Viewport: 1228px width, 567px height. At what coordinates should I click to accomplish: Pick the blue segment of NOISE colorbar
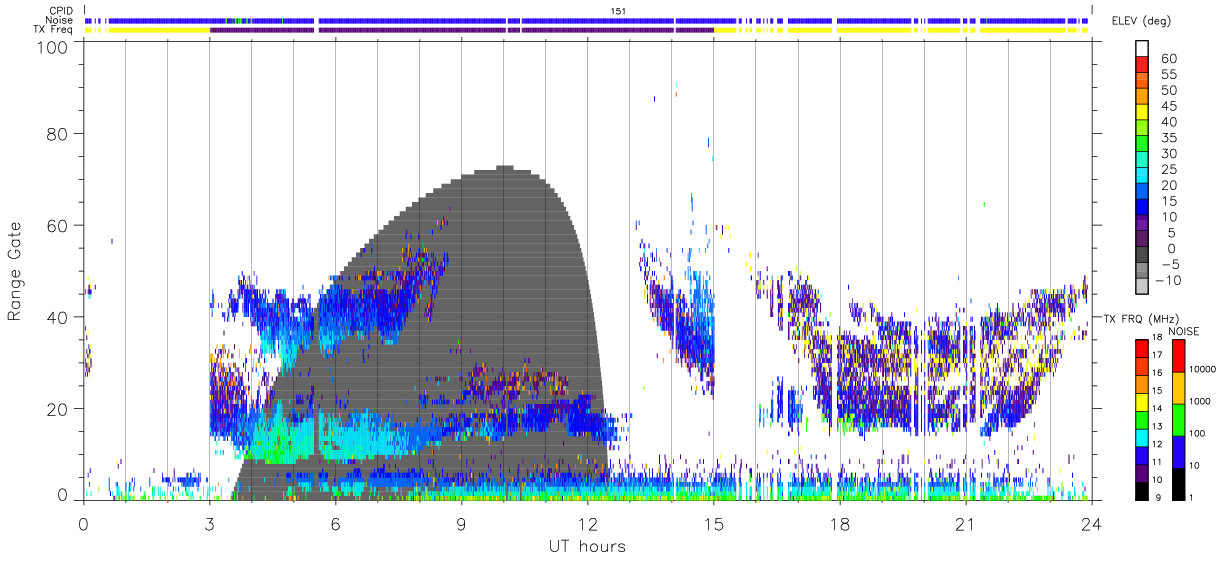[1178, 451]
